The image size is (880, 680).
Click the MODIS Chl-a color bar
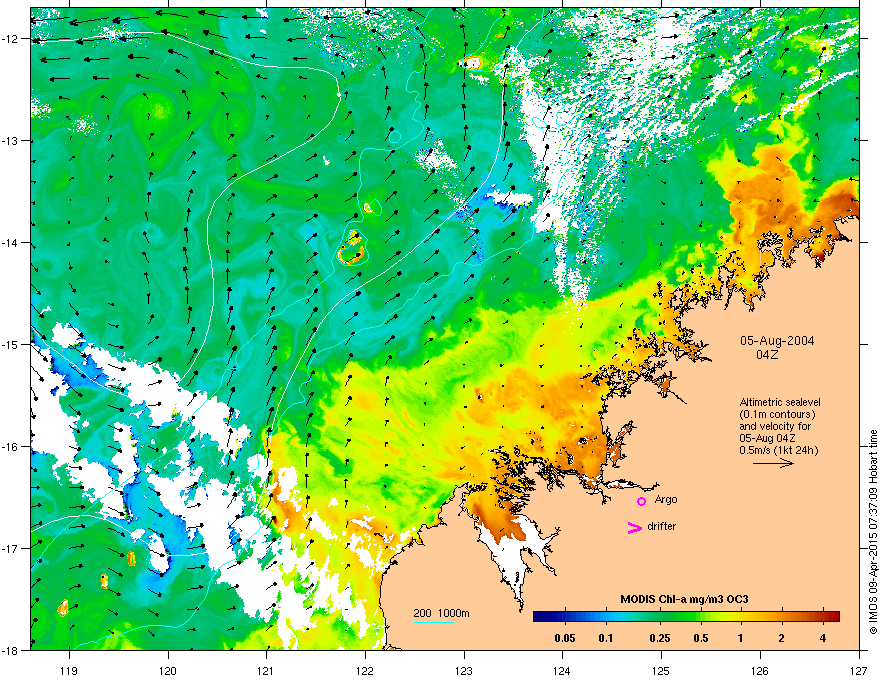tap(686, 616)
